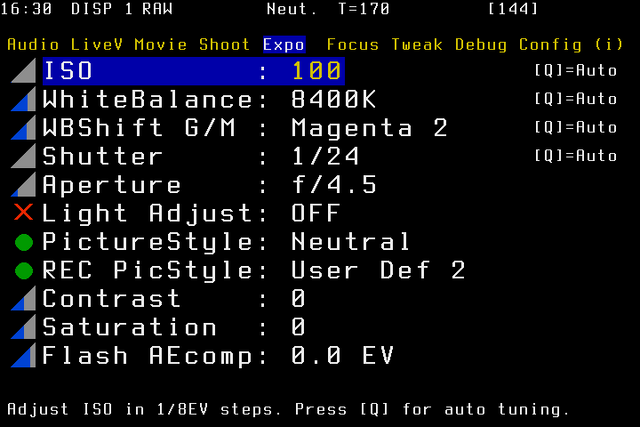The height and width of the screenshot is (427, 640).
Task: Click the [Q]=Auto hint for ISO
Action: (576, 71)
